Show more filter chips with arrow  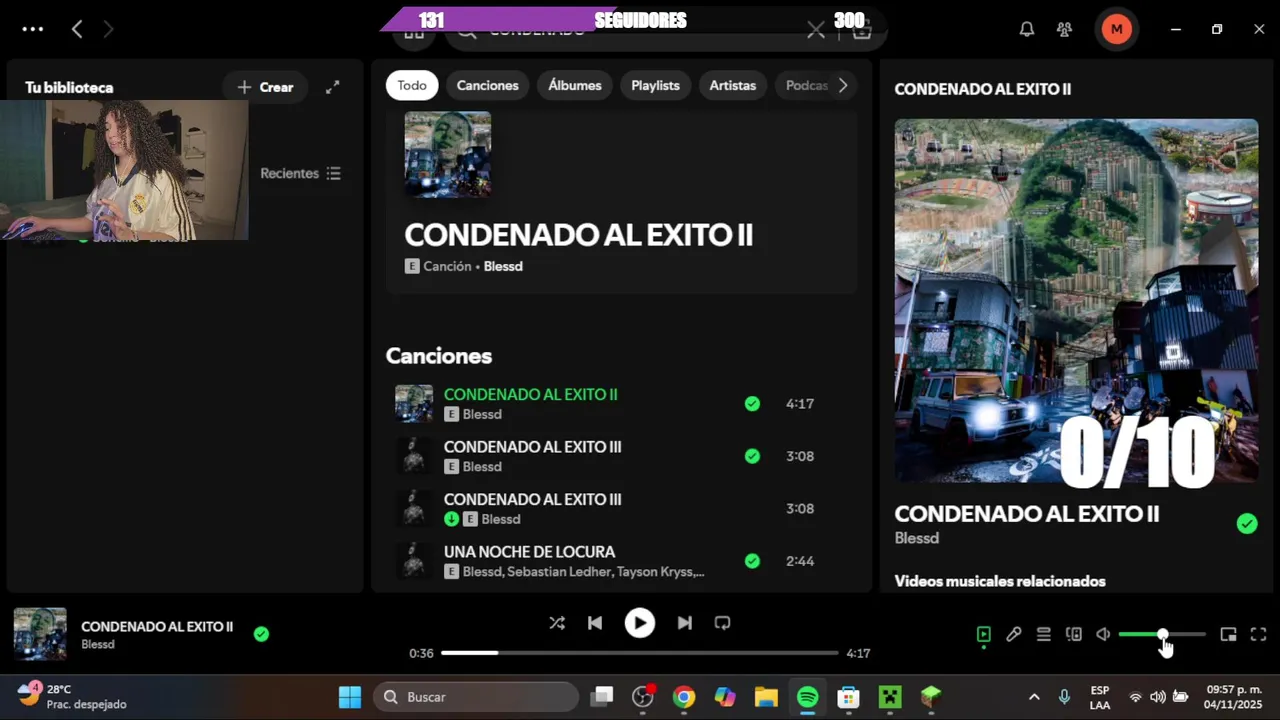(x=843, y=85)
